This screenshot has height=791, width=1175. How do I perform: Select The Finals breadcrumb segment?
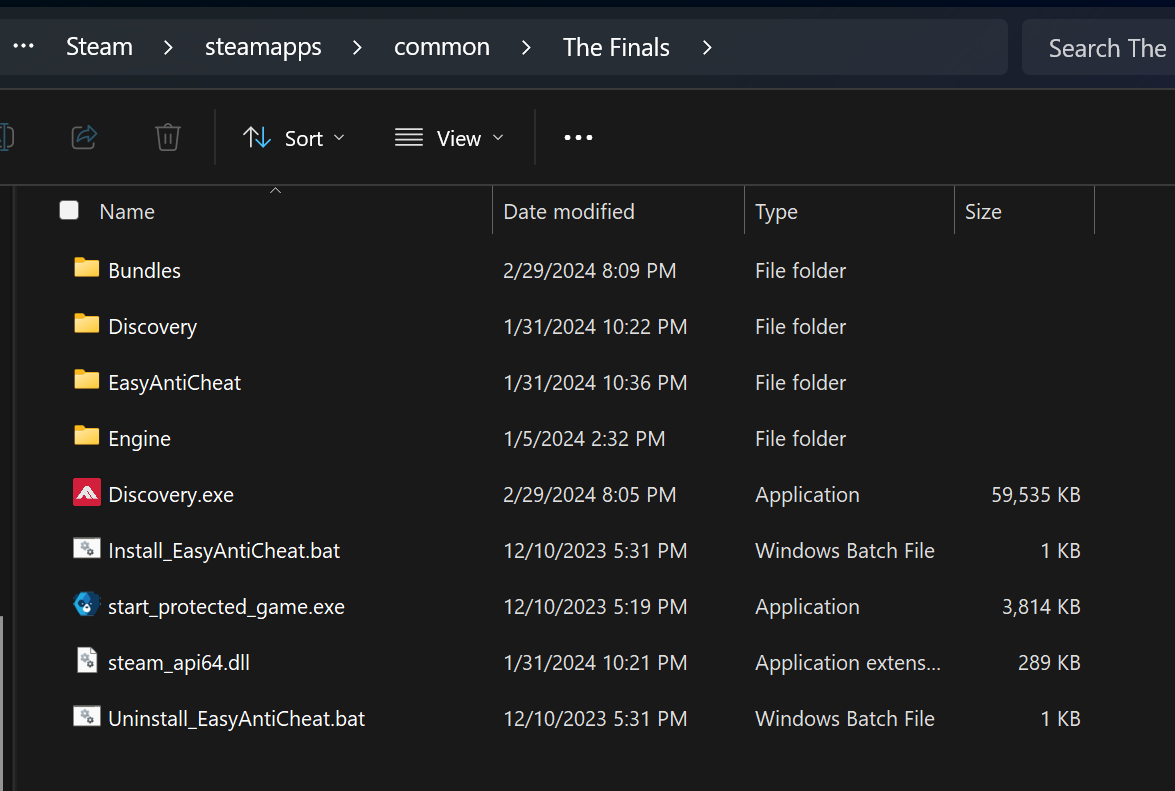[x=616, y=47]
